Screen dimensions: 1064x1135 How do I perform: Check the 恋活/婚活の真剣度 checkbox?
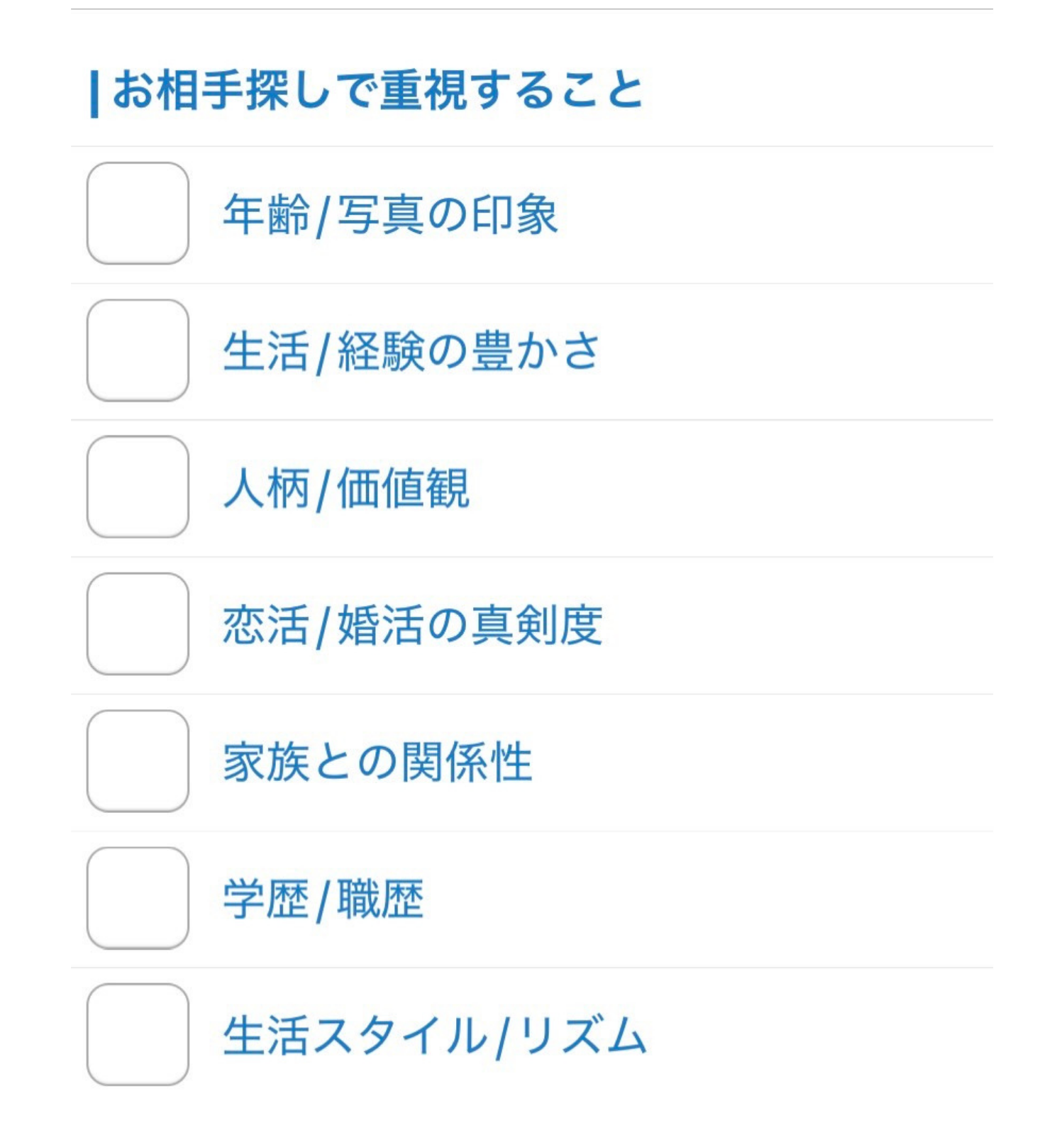point(139,623)
